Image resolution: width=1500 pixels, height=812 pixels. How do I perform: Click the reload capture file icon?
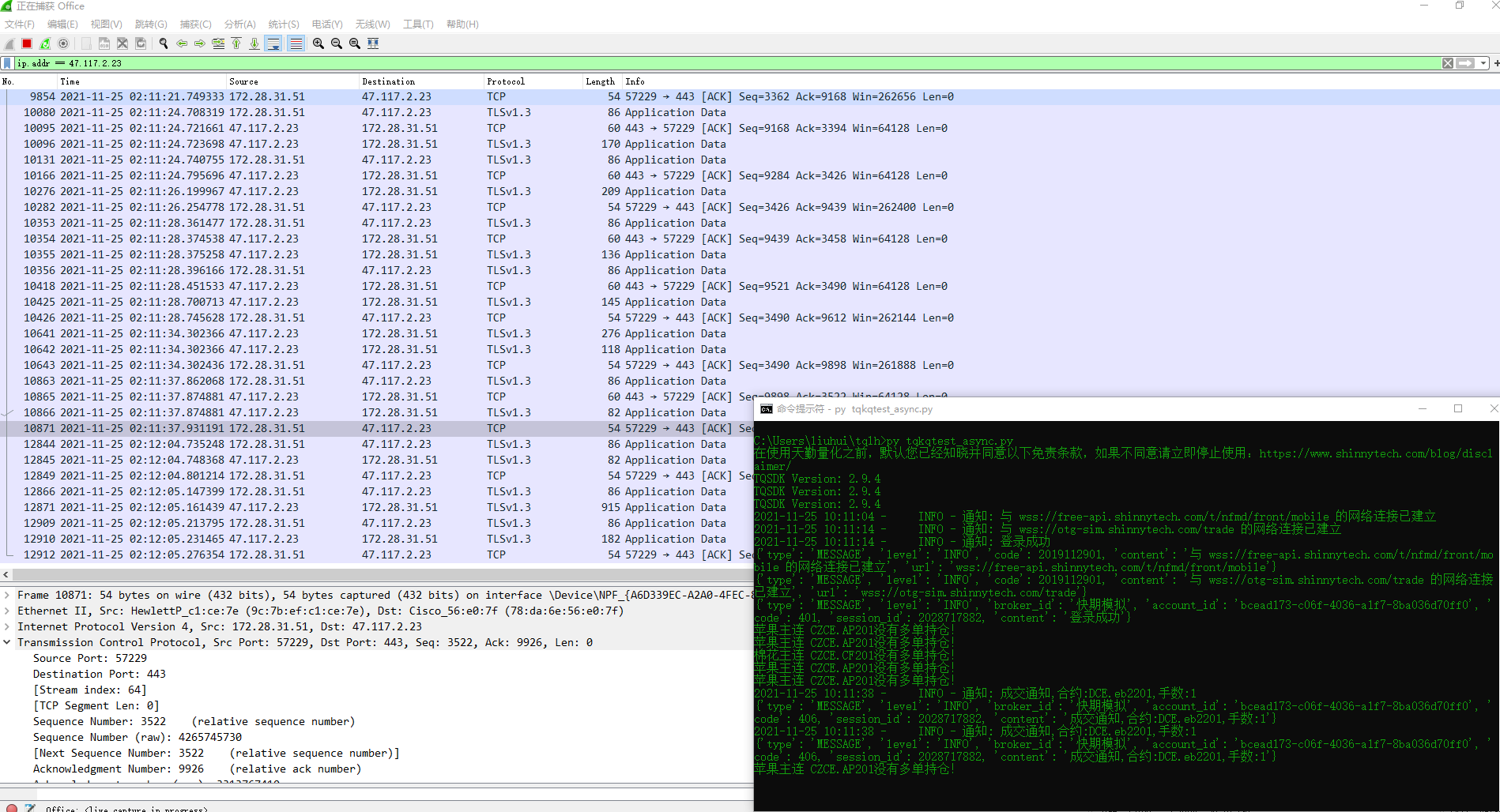pyautogui.click(x=141, y=43)
